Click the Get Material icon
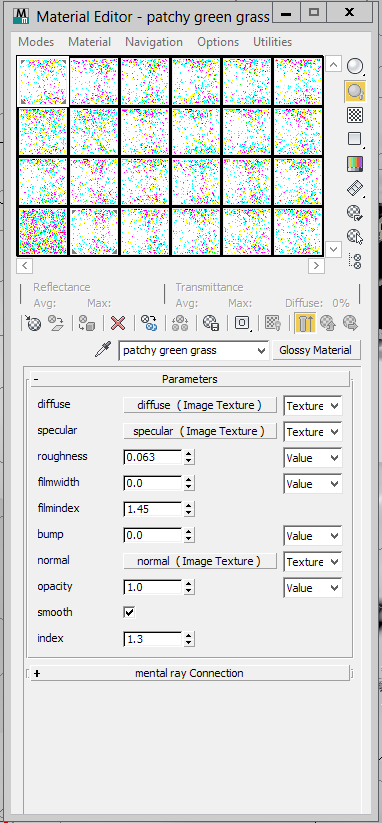This screenshot has width=382, height=823. point(34,323)
